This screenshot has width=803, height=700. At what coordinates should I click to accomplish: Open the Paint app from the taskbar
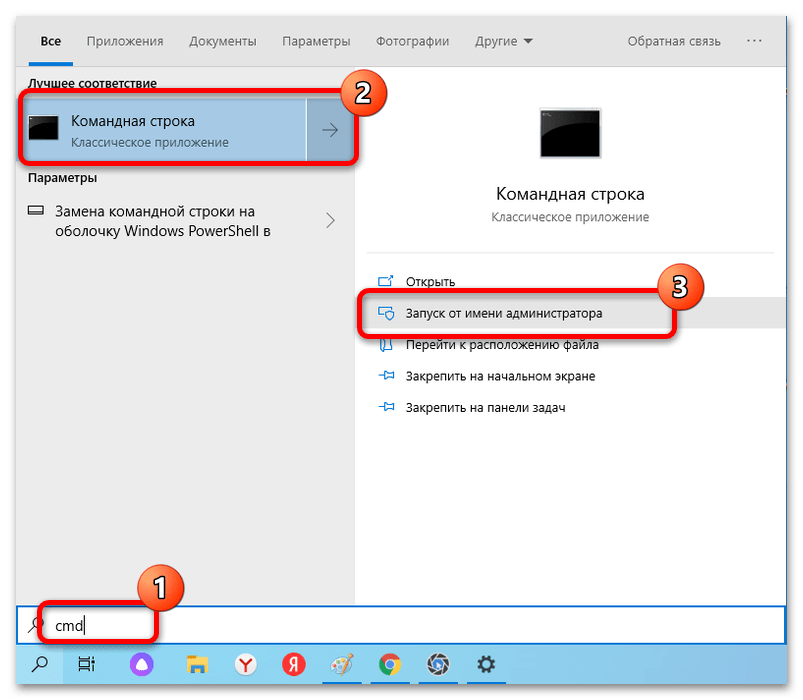coord(342,665)
